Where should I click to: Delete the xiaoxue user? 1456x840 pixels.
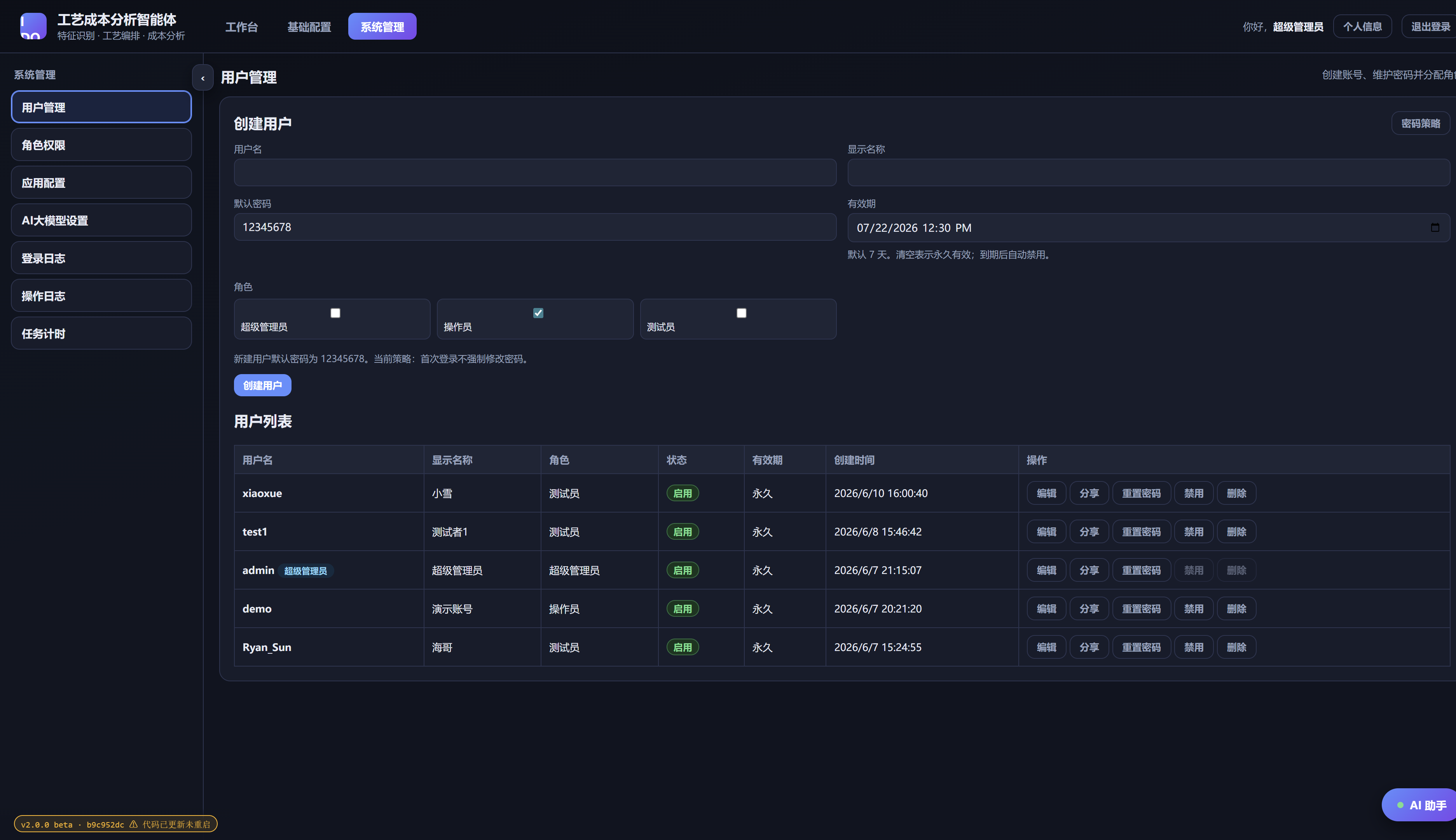1236,493
